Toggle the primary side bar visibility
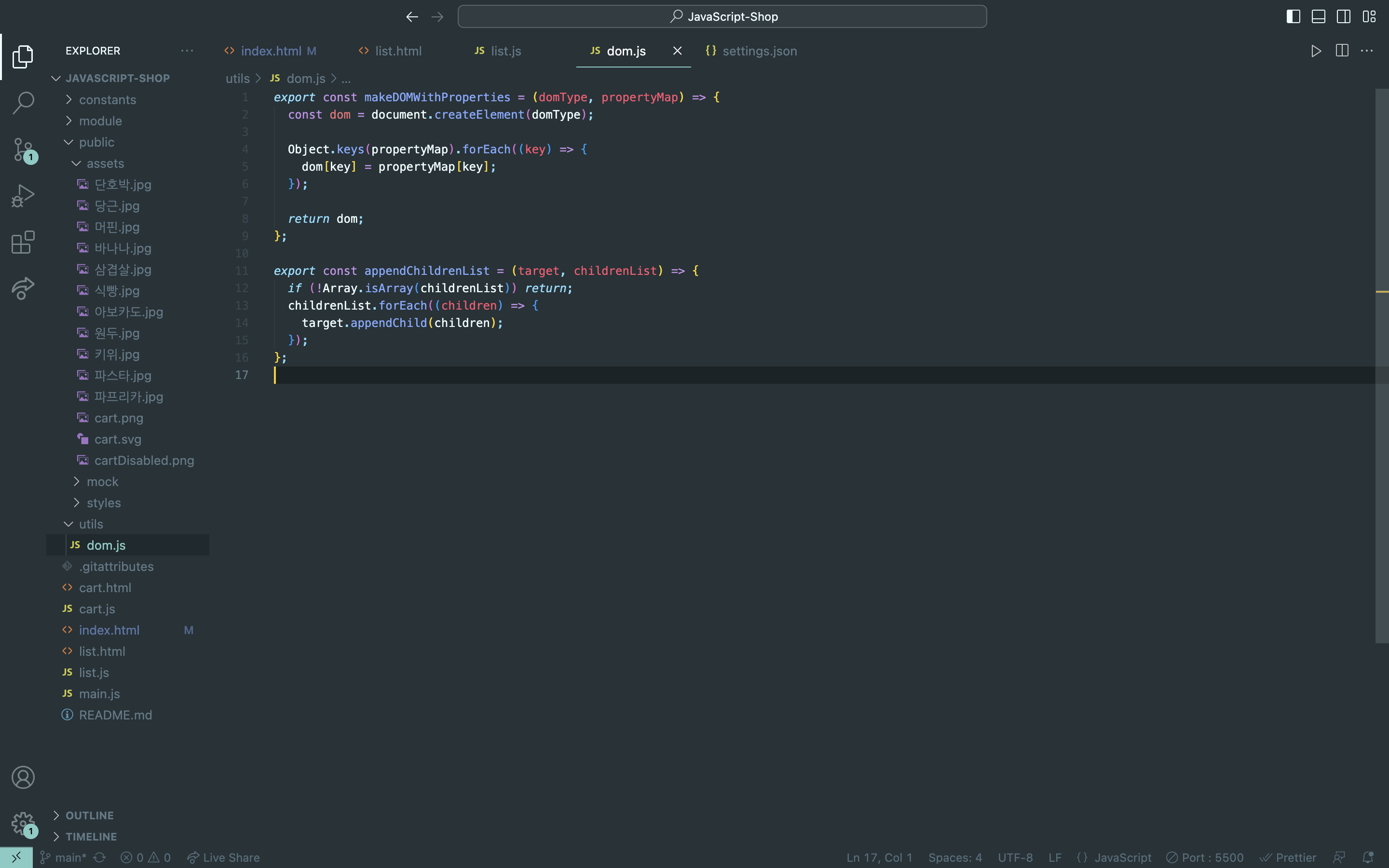Viewport: 1389px width, 868px height. click(1293, 17)
